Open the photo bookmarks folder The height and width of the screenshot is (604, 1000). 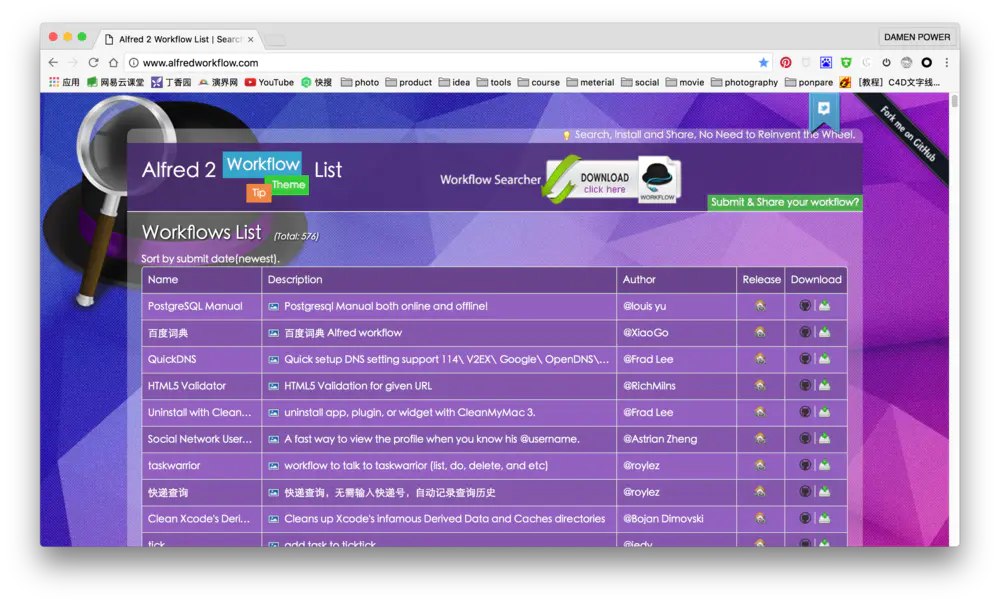[360, 82]
